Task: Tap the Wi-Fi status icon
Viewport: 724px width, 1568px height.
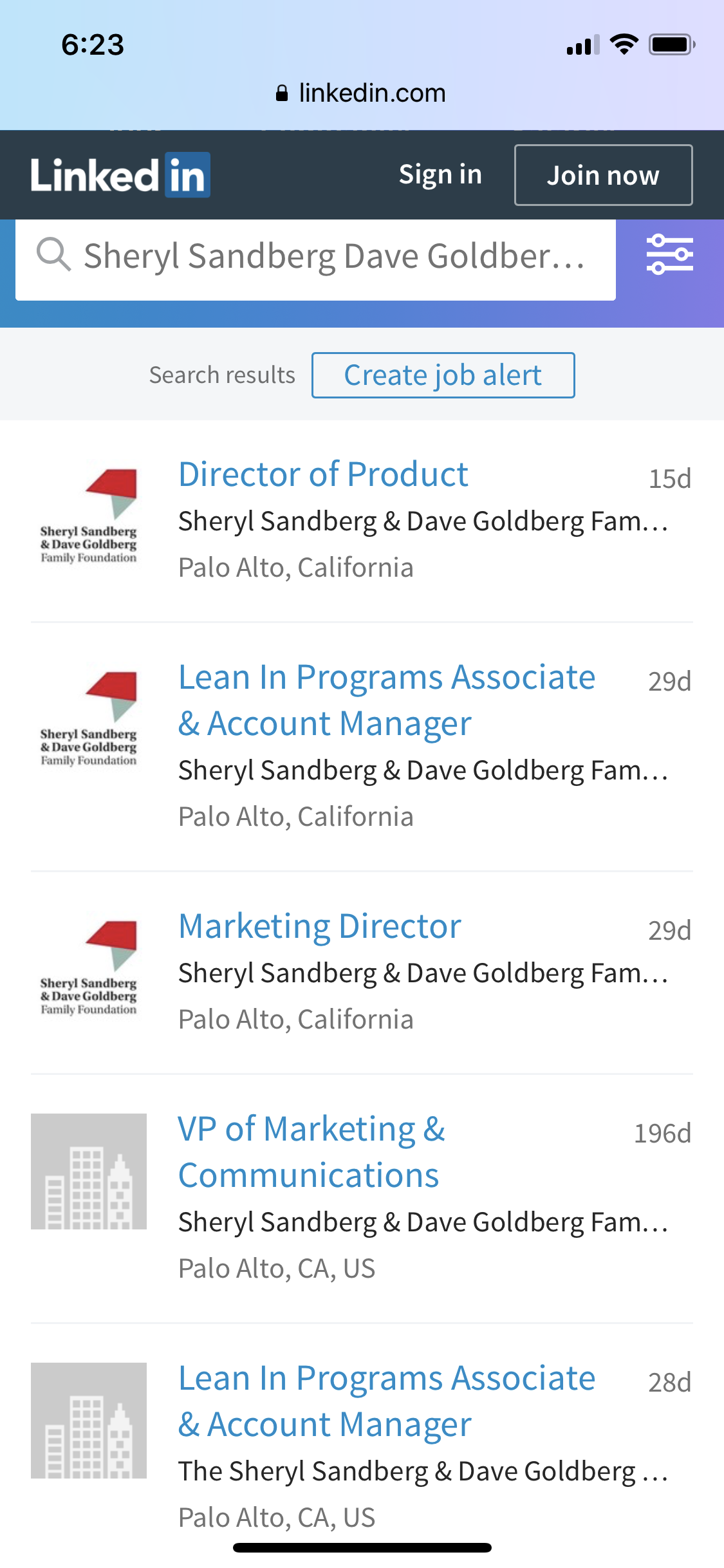Action: (623, 44)
